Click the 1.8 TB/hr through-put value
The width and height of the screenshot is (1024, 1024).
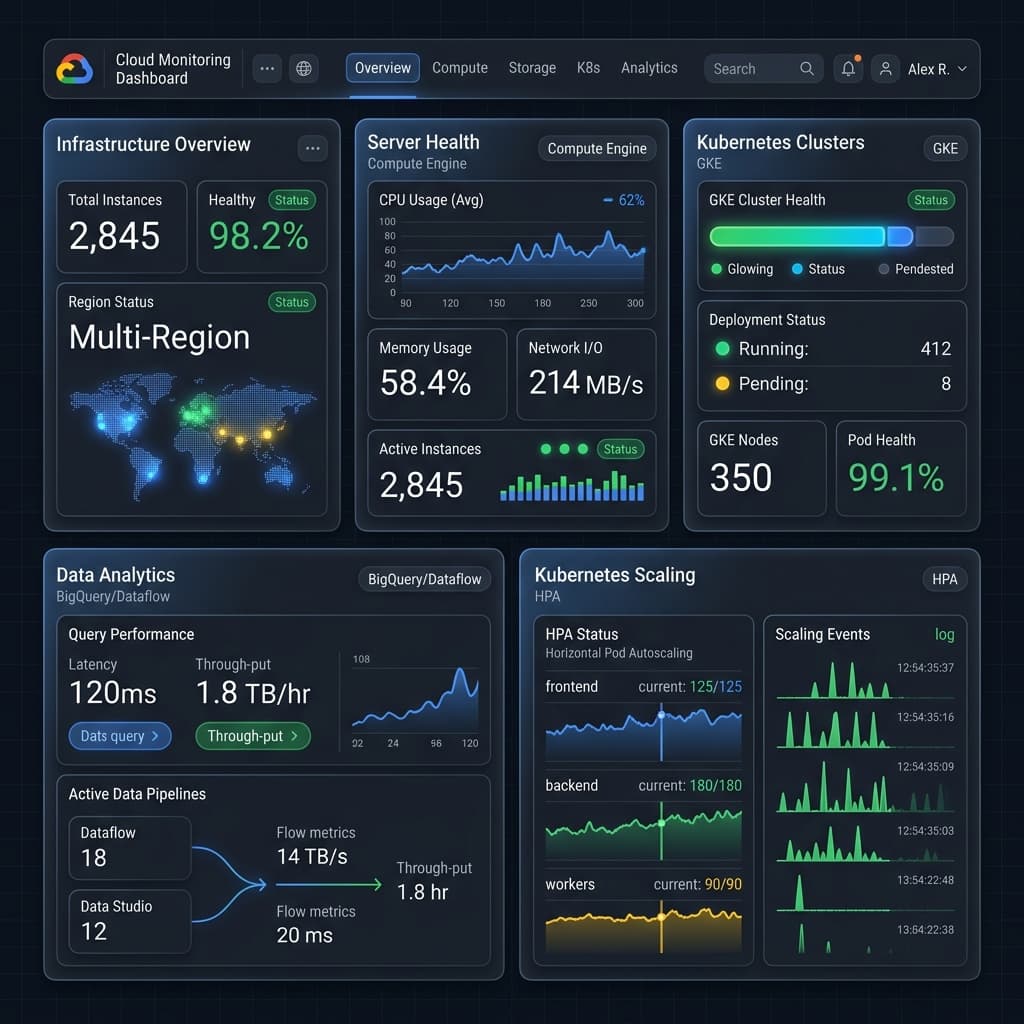tap(253, 693)
